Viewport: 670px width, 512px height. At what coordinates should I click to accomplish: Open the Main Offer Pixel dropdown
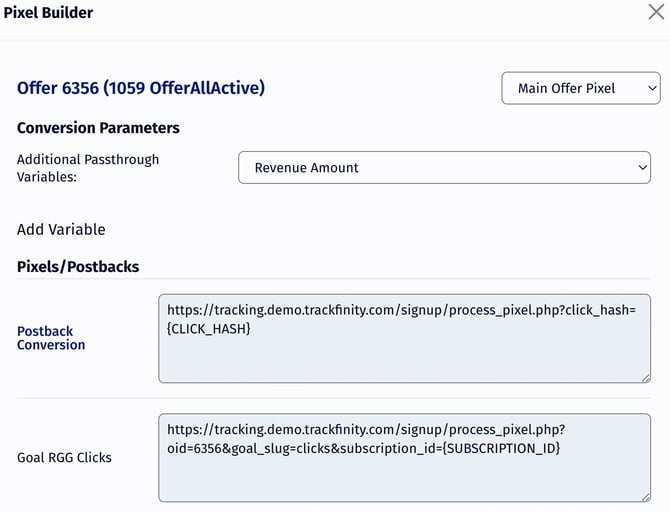click(x=580, y=88)
